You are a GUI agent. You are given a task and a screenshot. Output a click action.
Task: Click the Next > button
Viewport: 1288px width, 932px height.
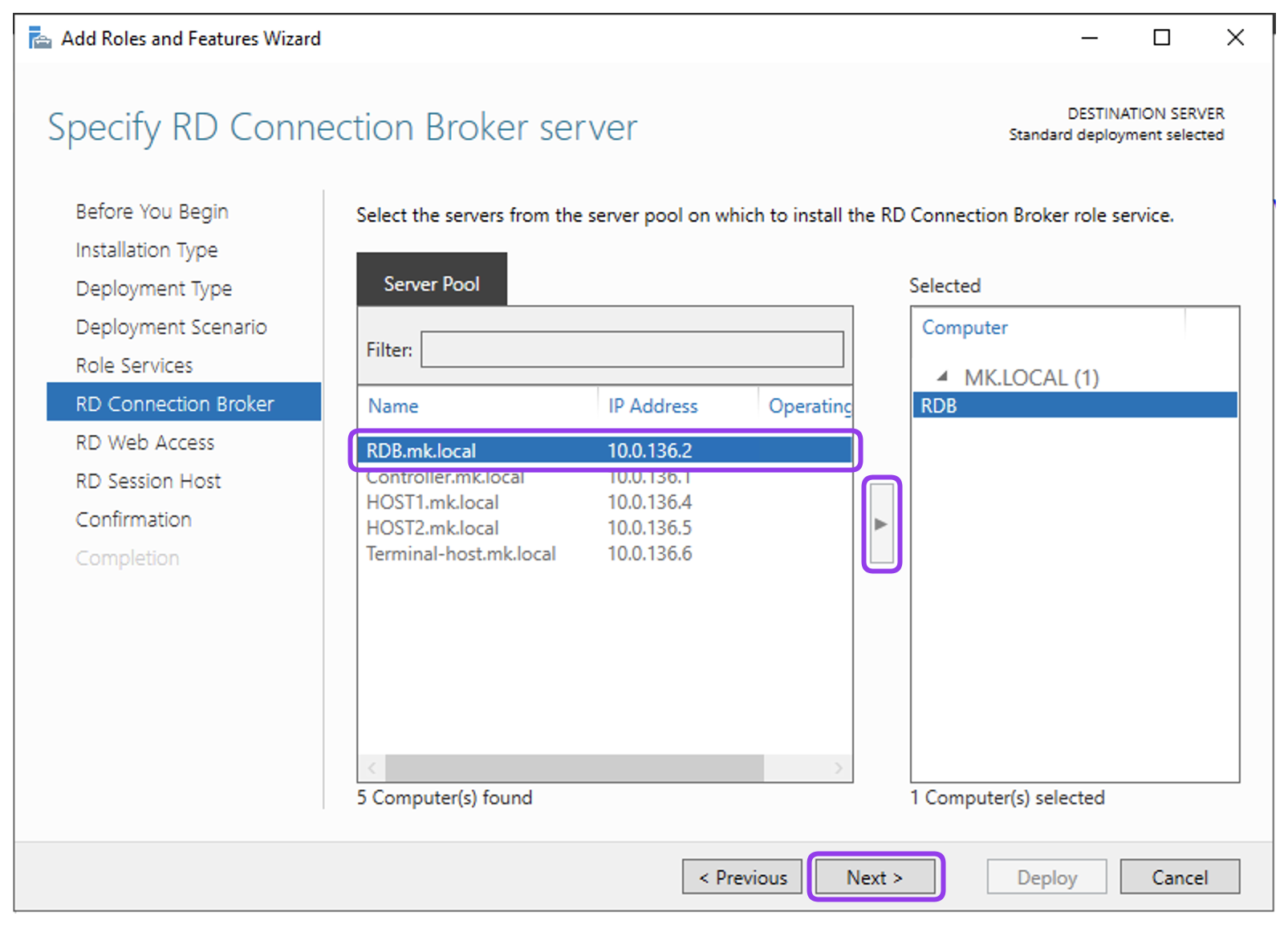click(x=876, y=877)
